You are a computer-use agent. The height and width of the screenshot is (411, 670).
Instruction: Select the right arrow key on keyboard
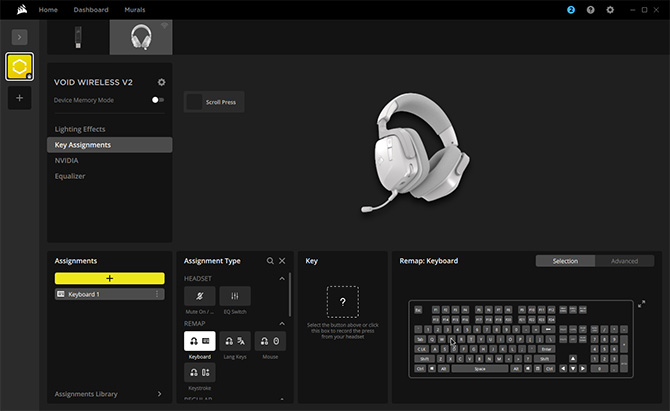click(x=583, y=369)
